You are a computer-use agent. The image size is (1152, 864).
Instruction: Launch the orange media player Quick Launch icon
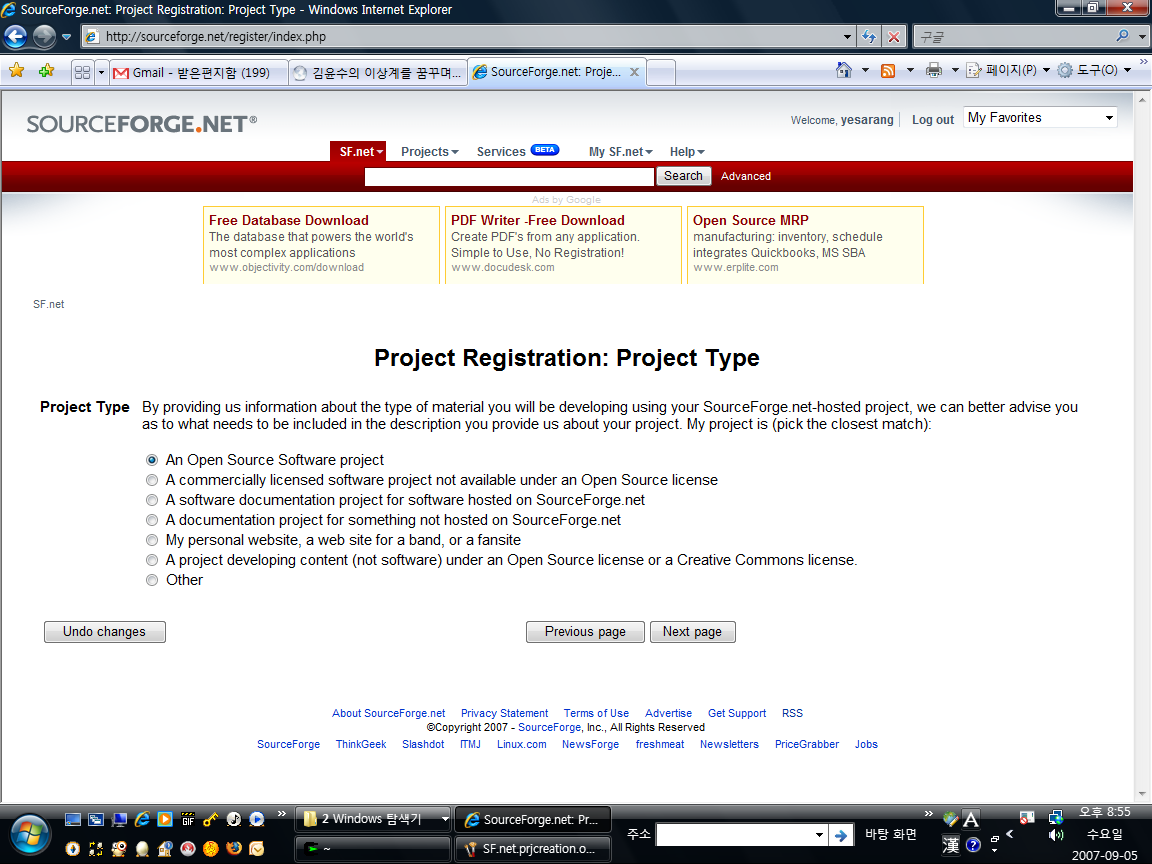point(165,819)
